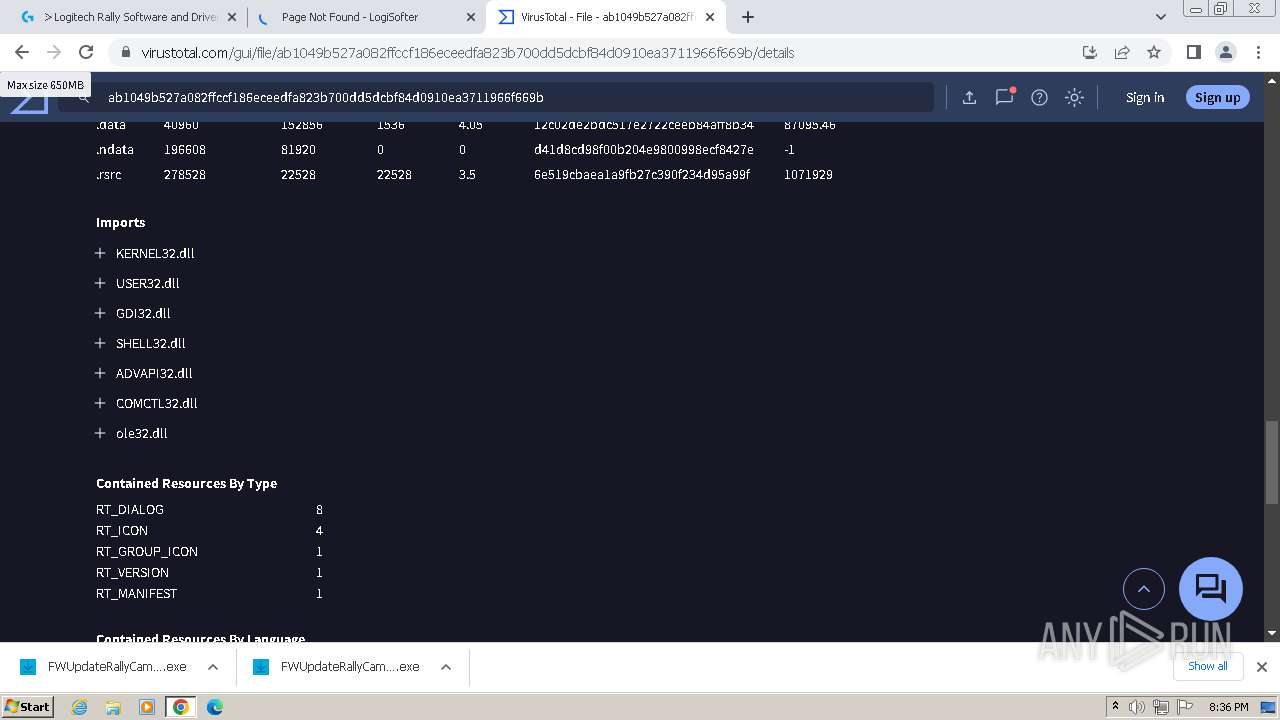Close the Logitech Rally Software tab
This screenshot has height=720, width=1280.
(x=233, y=17)
